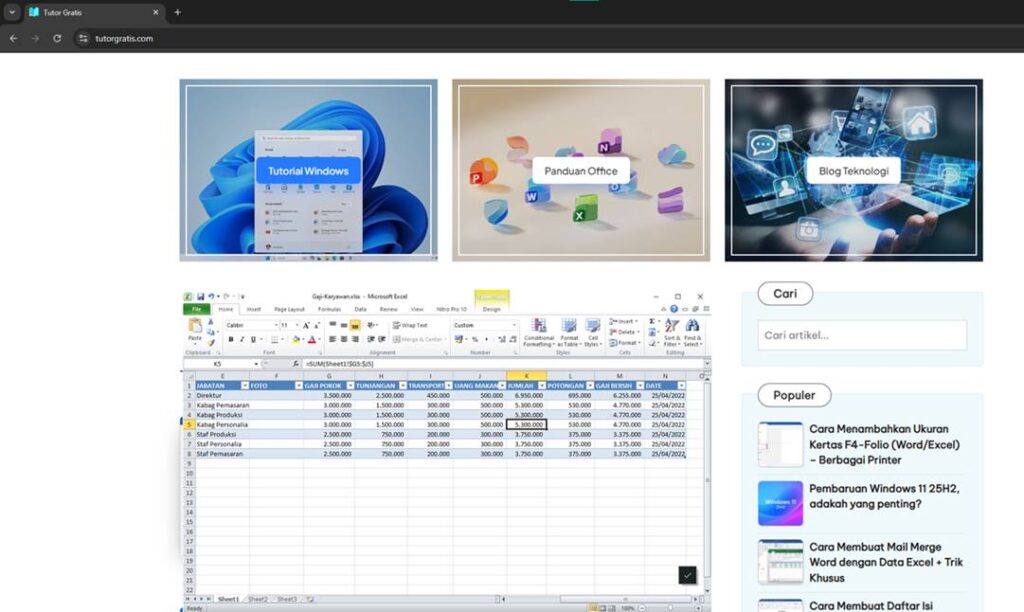Toggle italic formatting

pos(241,339)
